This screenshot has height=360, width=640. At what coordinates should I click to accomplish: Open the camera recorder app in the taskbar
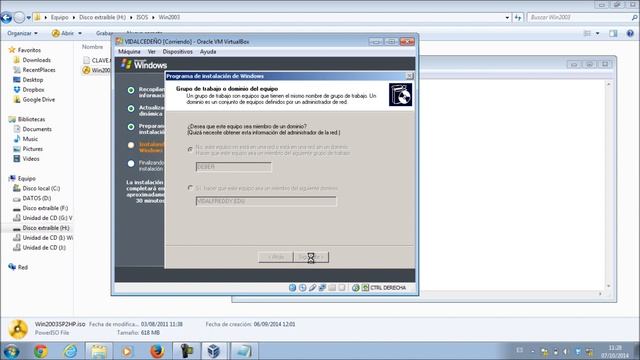tap(187, 351)
